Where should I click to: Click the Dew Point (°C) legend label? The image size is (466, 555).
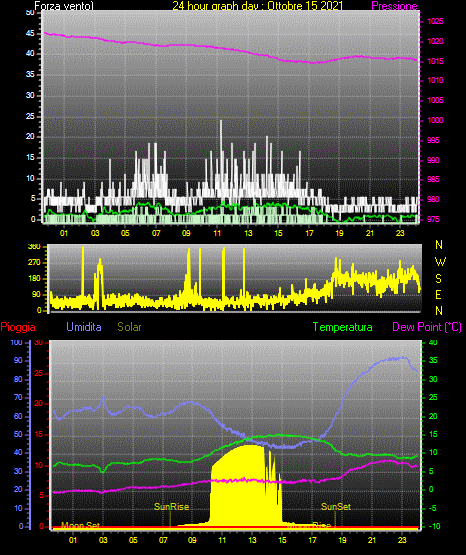[427, 327]
